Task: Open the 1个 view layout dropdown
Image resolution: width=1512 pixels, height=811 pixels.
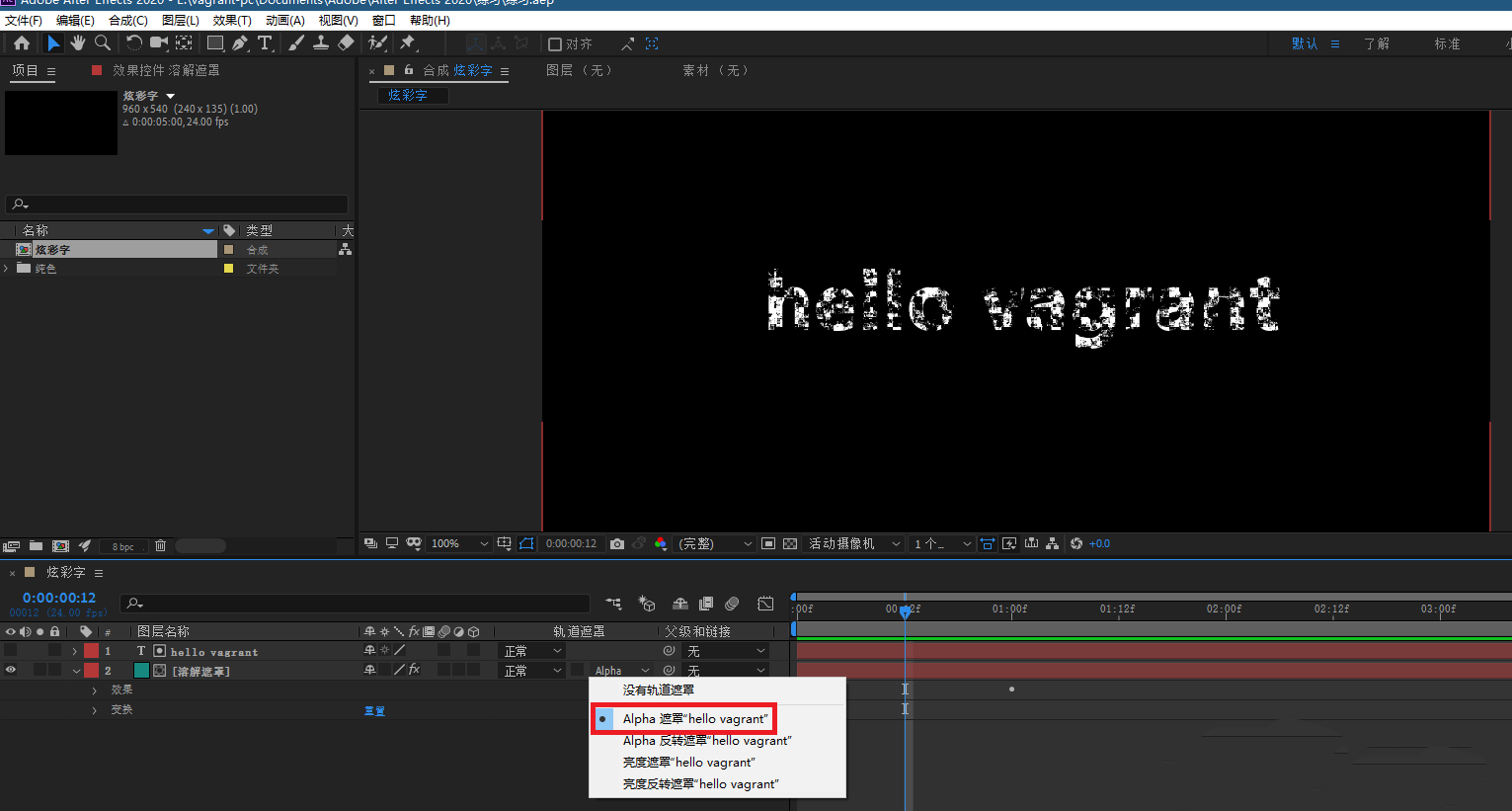Action: (x=942, y=544)
